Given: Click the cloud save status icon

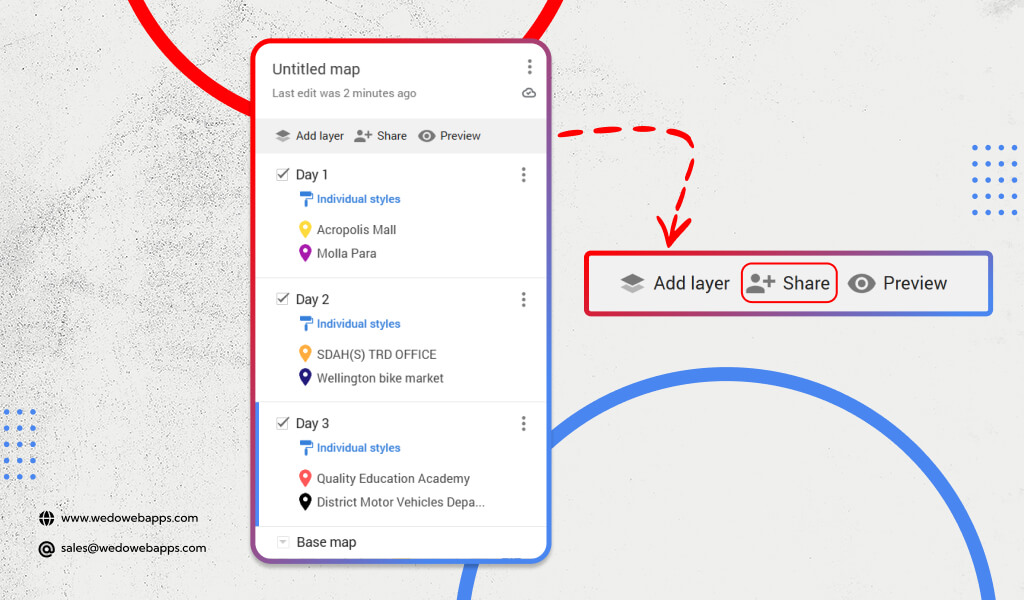Looking at the screenshot, I should coord(529,93).
